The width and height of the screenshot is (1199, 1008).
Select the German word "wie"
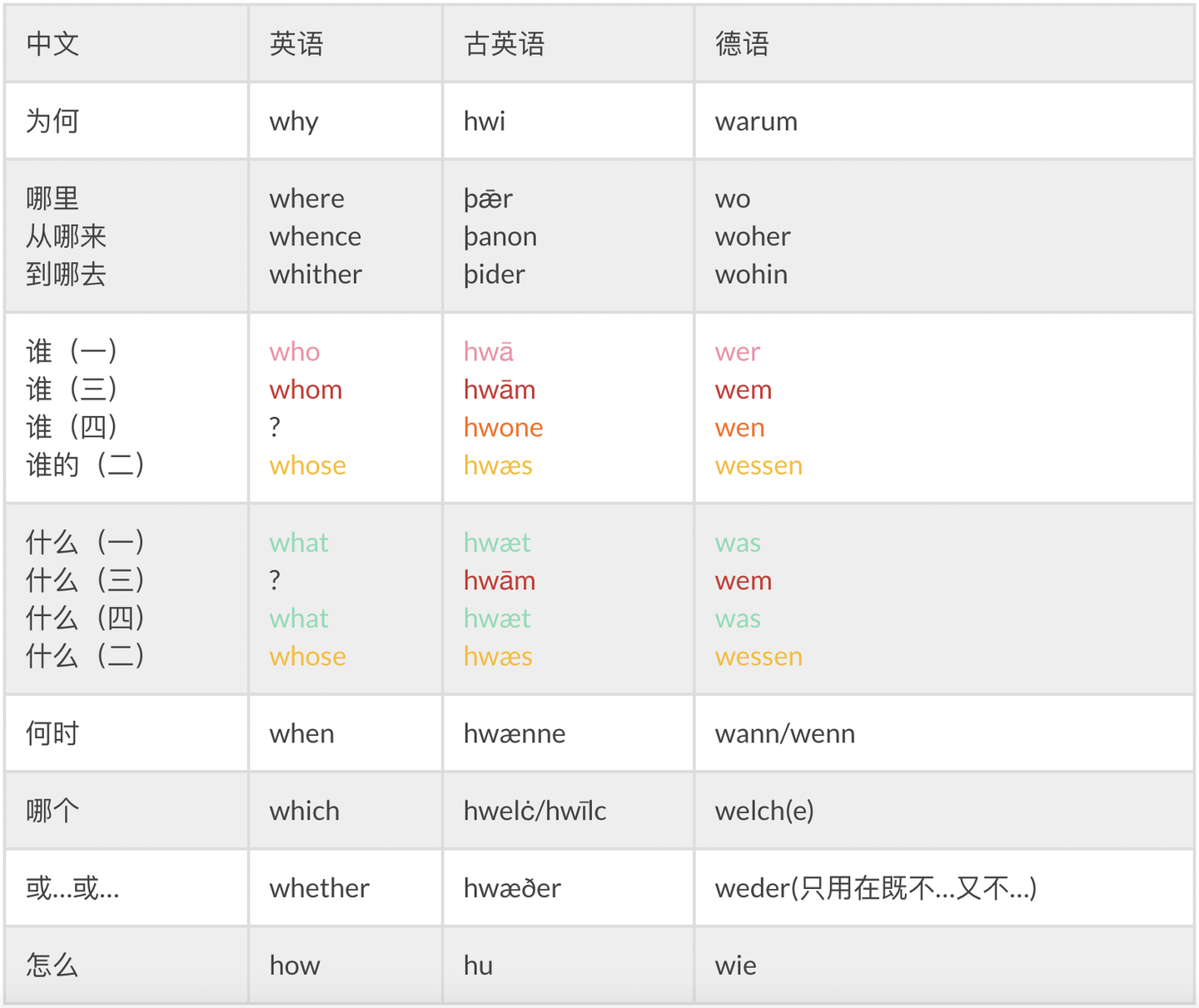tap(736, 966)
